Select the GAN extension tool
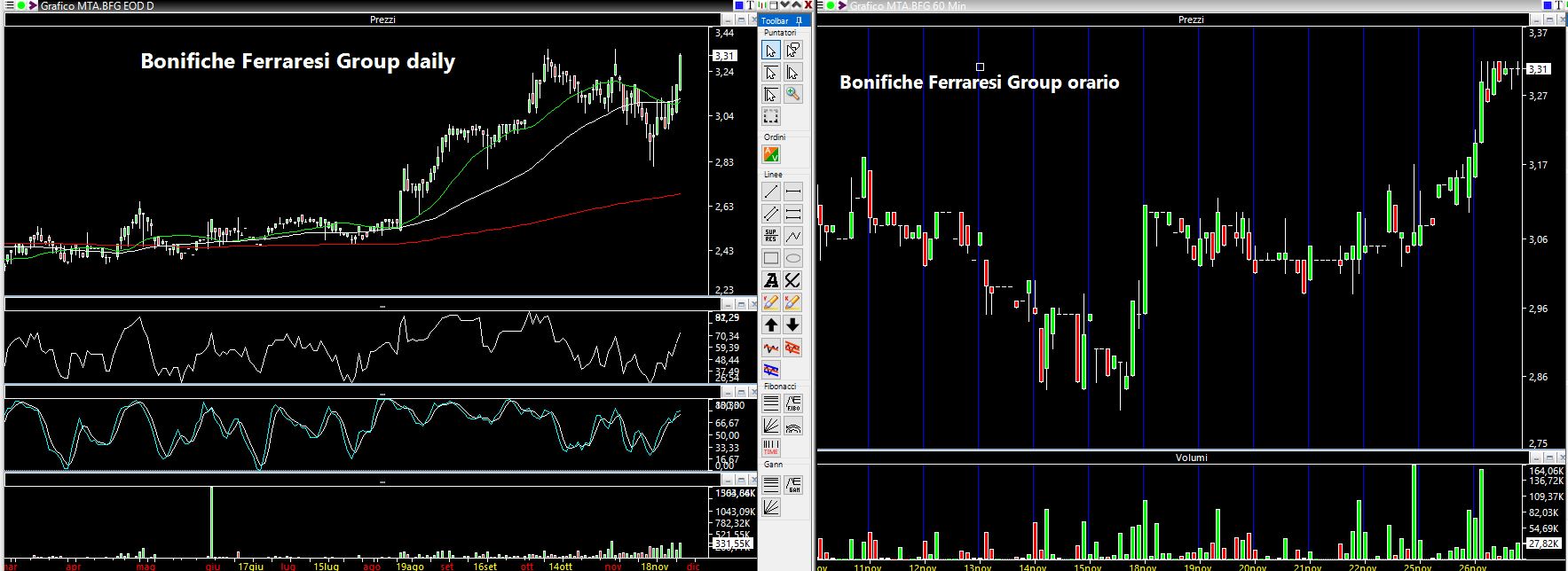The height and width of the screenshot is (571, 1568). 793,484
